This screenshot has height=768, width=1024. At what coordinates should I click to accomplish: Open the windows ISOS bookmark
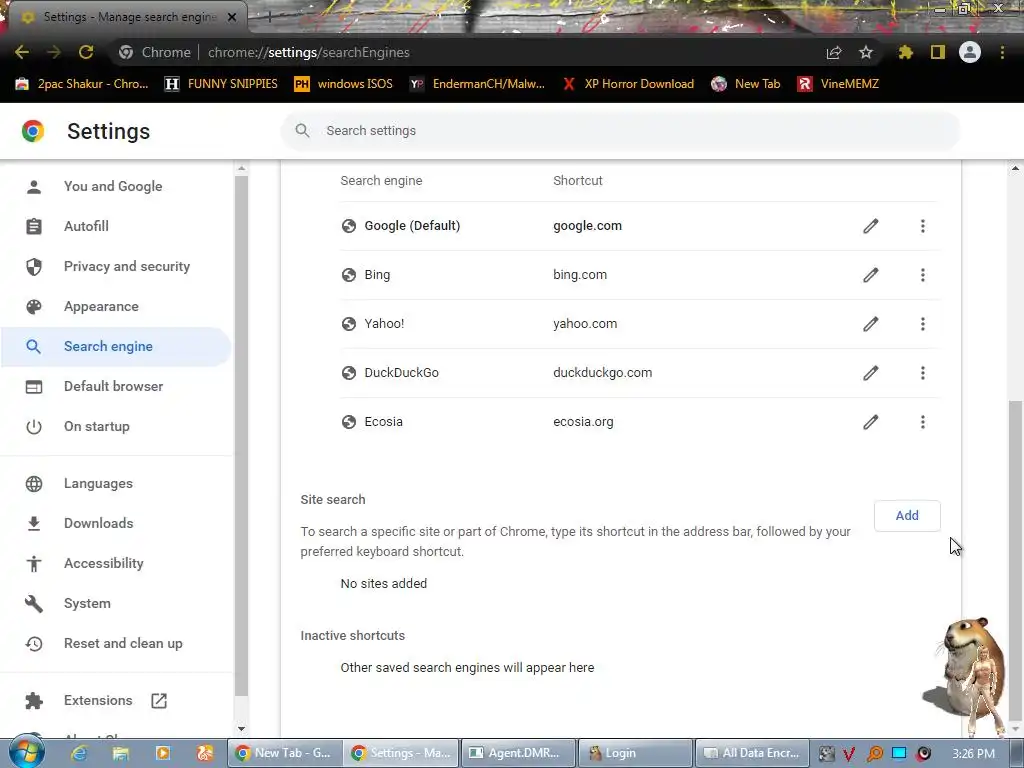click(344, 84)
